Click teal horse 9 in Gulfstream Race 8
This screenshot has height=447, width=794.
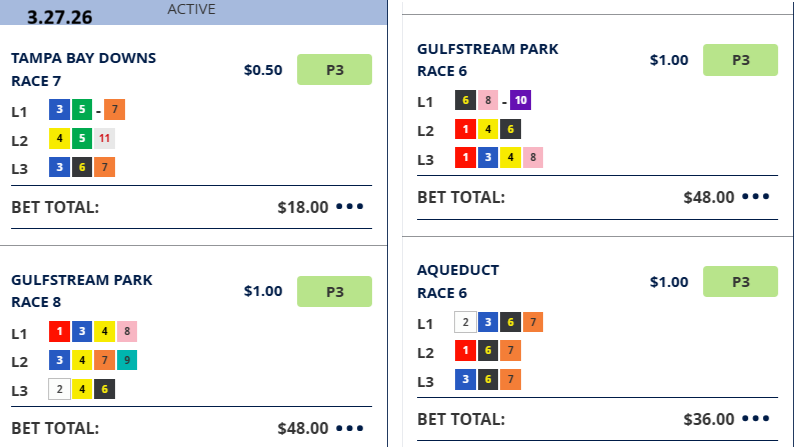click(126, 360)
